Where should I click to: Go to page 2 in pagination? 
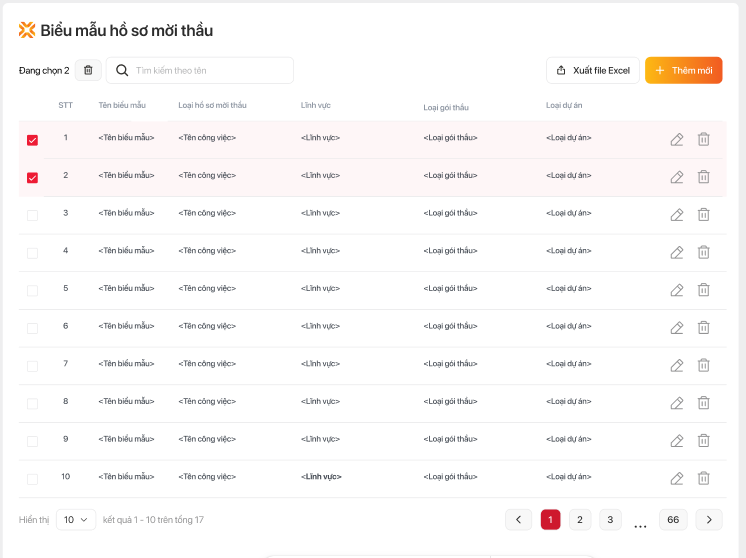580,520
